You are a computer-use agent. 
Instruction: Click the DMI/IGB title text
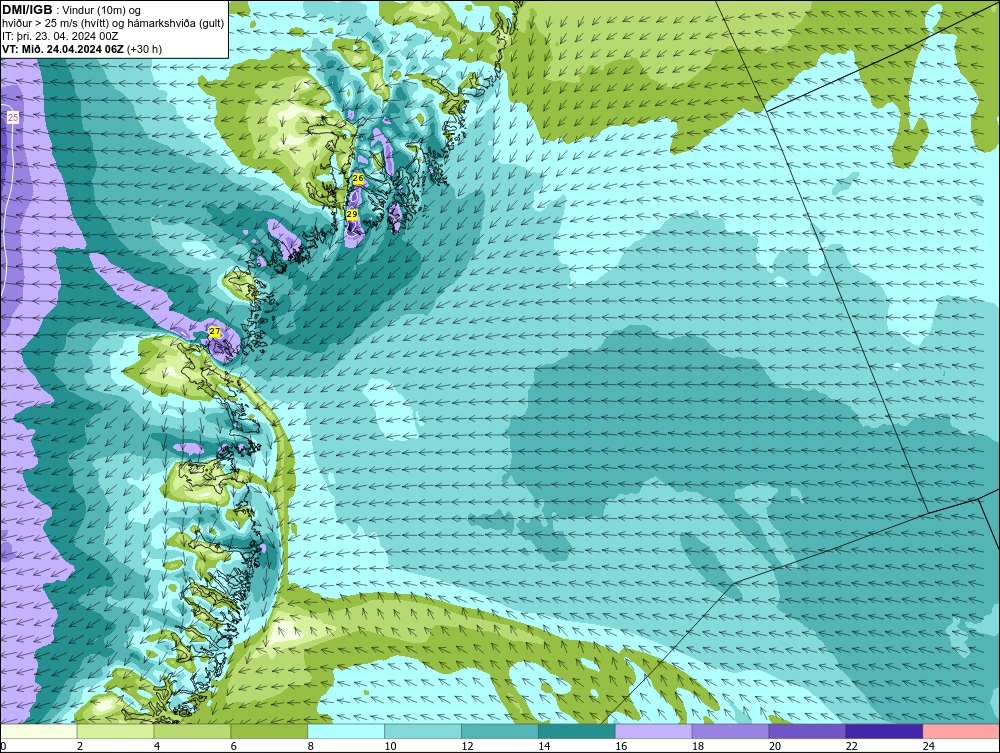tap(27, 10)
